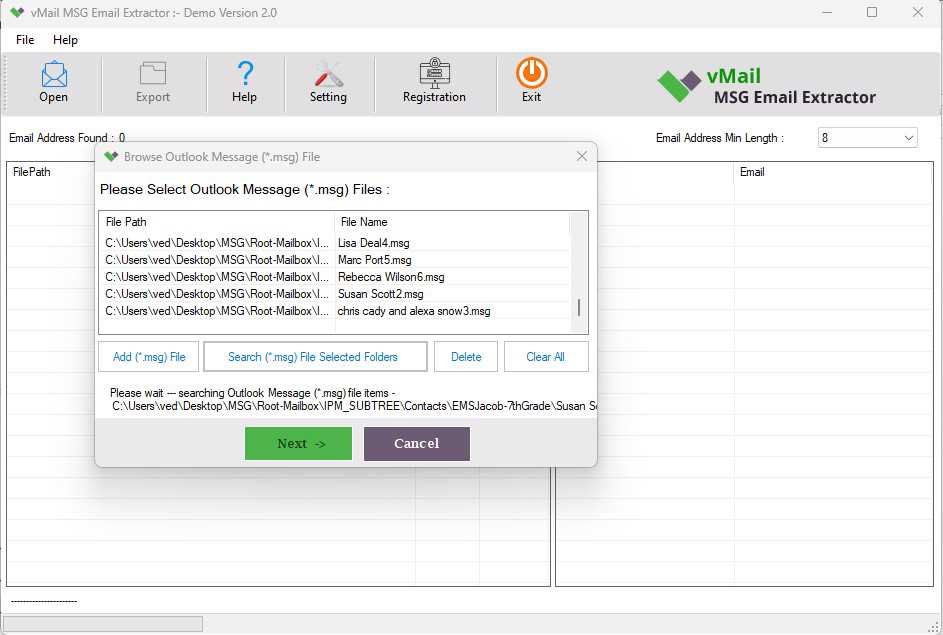This screenshot has width=943, height=635.
Task: Open Setting tools icon
Action: click(x=328, y=73)
